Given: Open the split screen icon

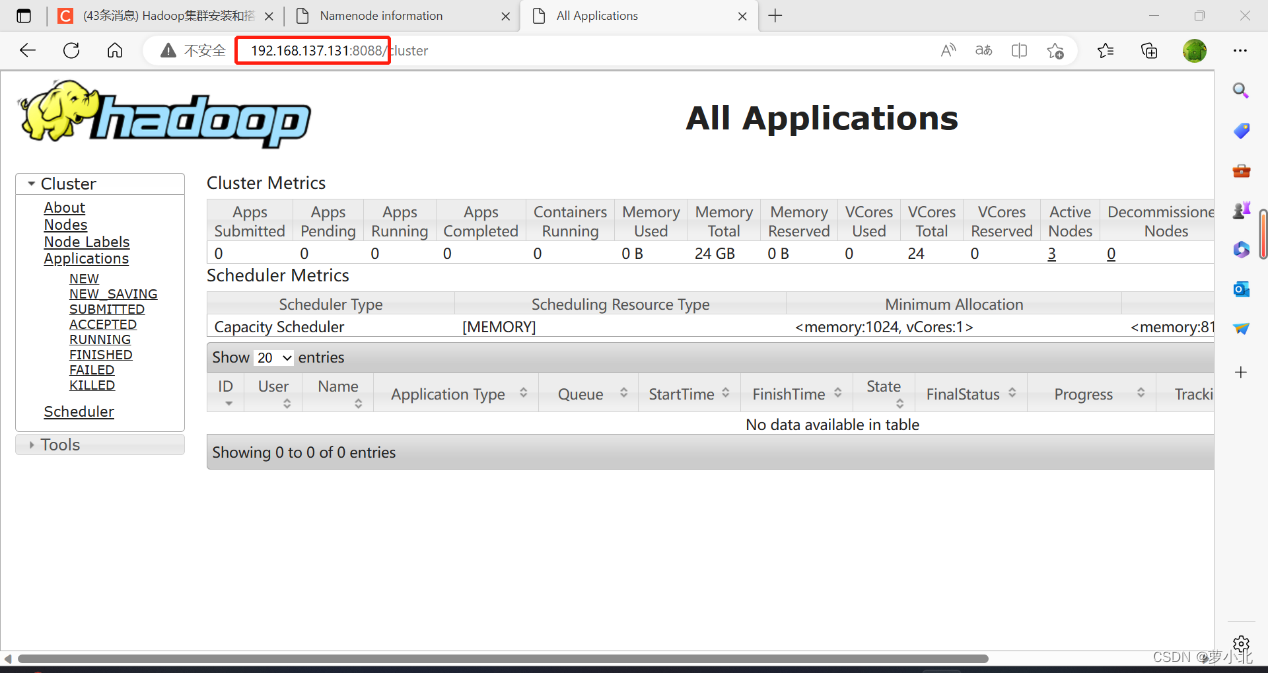Looking at the screenshot, I should coord(1019,50).
